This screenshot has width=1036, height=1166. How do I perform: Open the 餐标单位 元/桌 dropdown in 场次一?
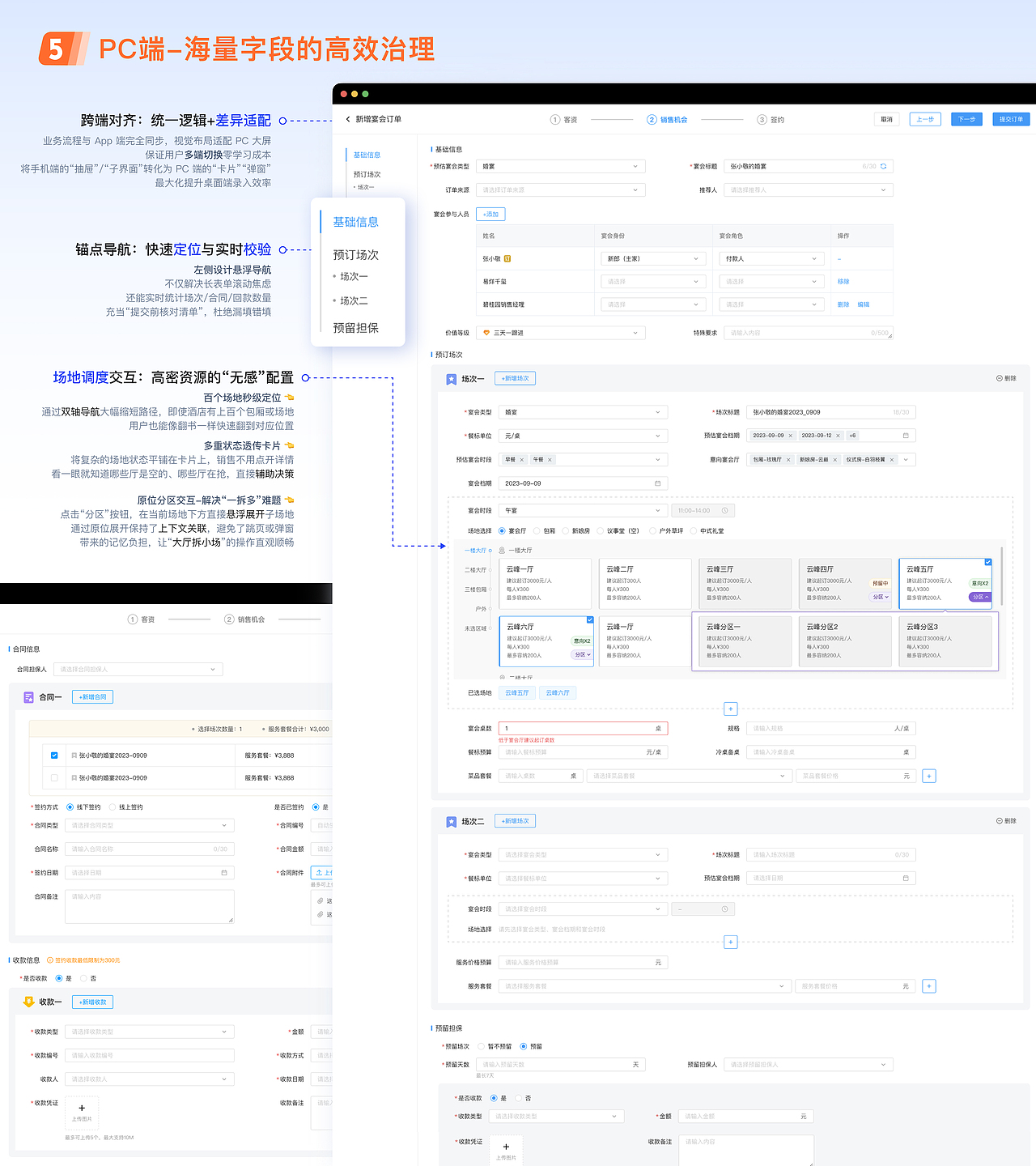click(x=583, y=436)
